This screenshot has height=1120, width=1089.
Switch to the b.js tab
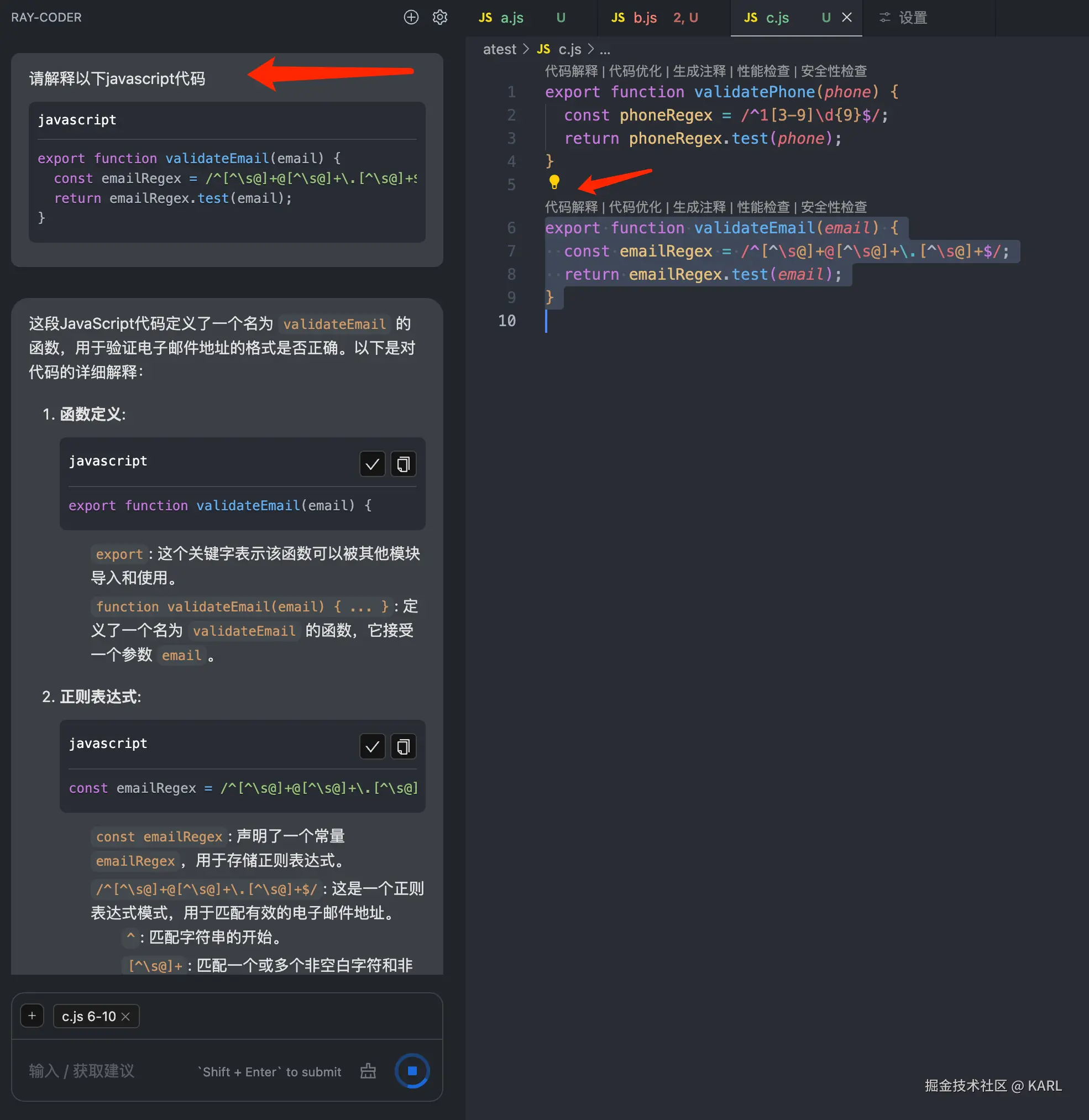pyautogui.click(x=645, y=18)
